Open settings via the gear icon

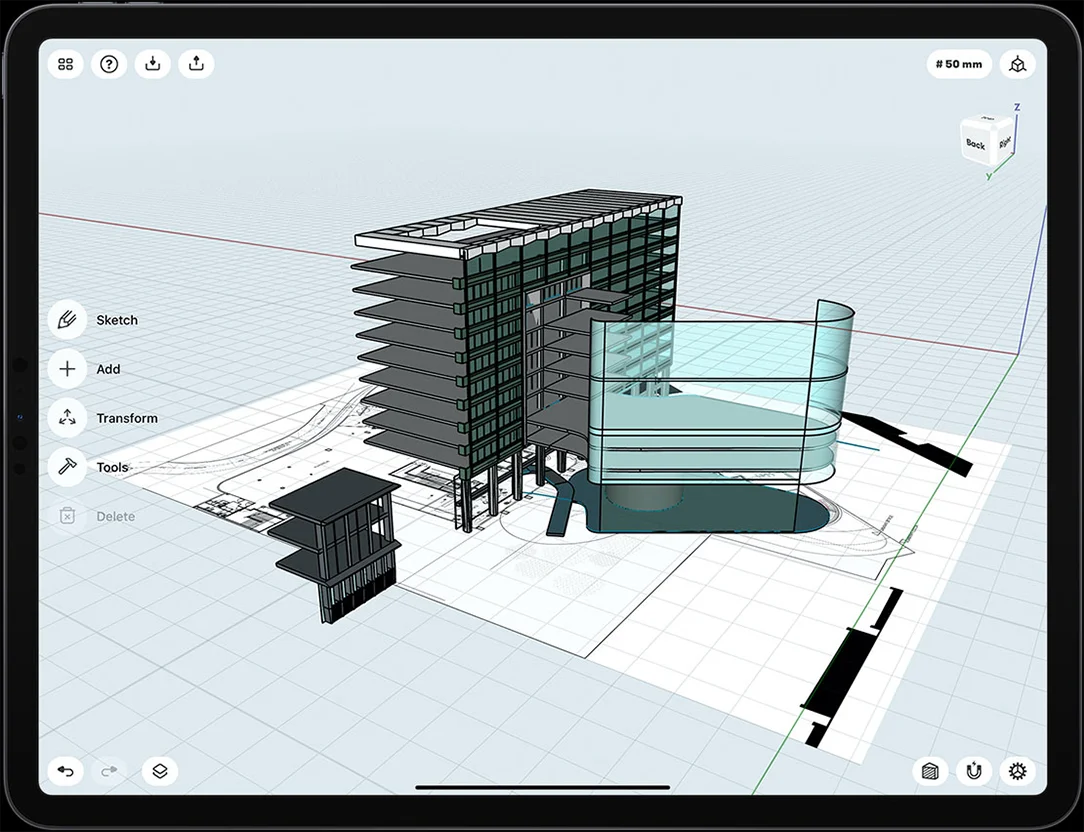(1018, 771)
